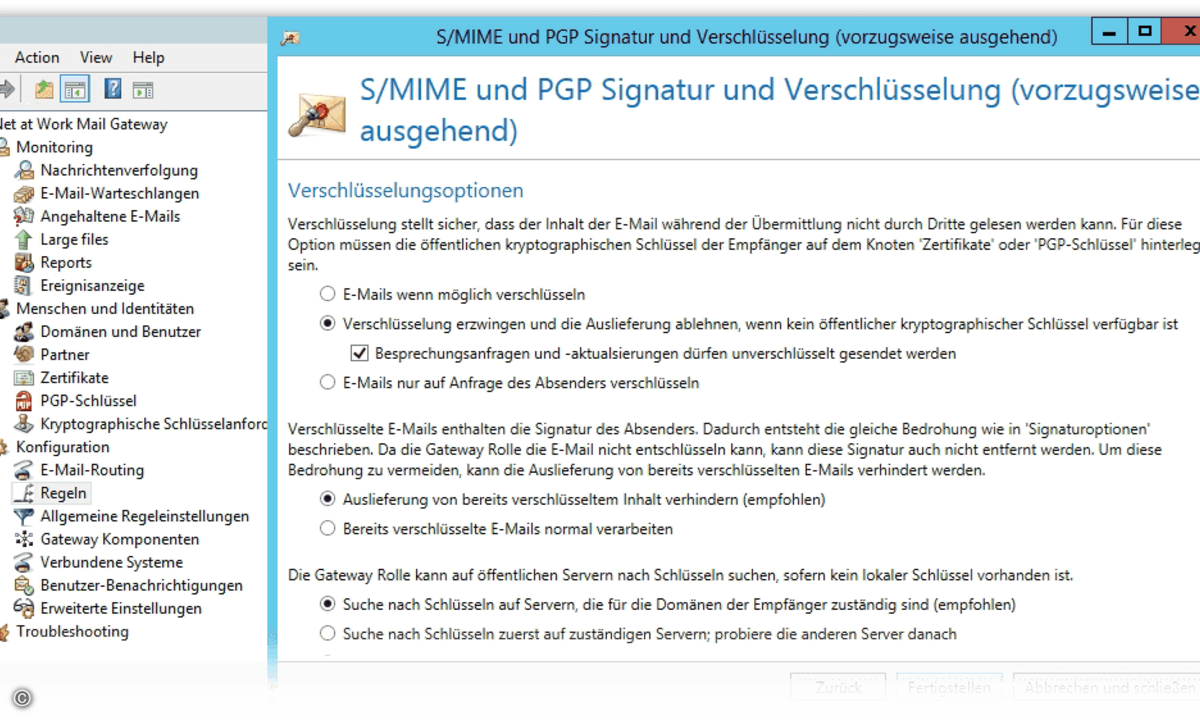Viewport: 1200px width, 720px height.
Task: Open the View menu
Action: point(97,58)
